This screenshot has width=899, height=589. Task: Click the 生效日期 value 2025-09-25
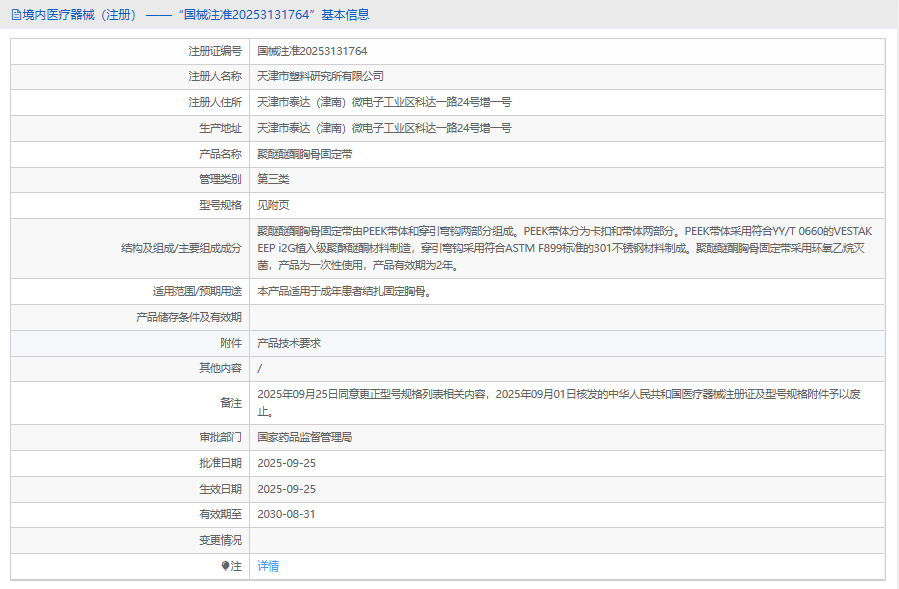[x=286, y=489]
